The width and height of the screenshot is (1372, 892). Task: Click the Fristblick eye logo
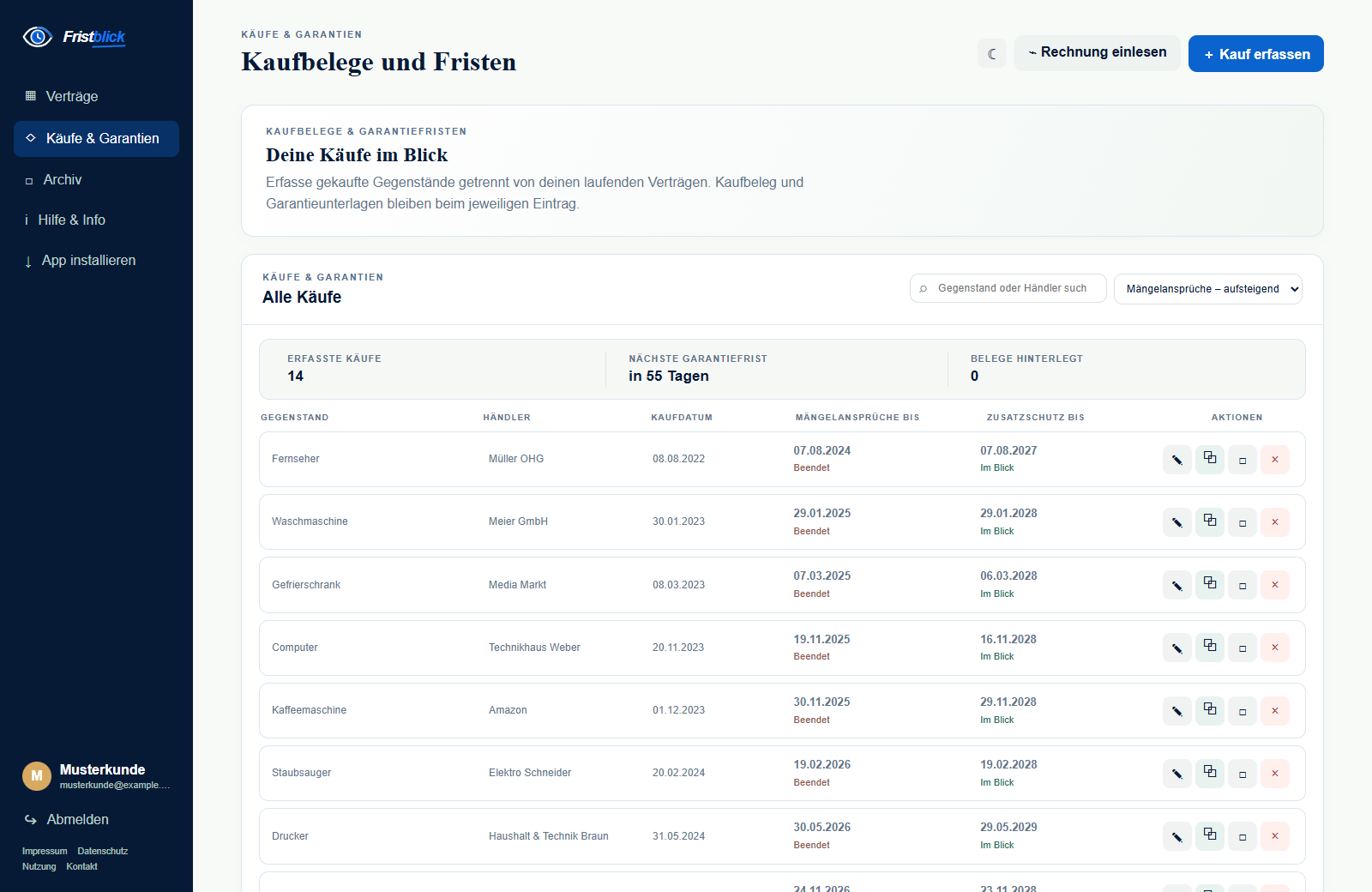coord(38,37)
